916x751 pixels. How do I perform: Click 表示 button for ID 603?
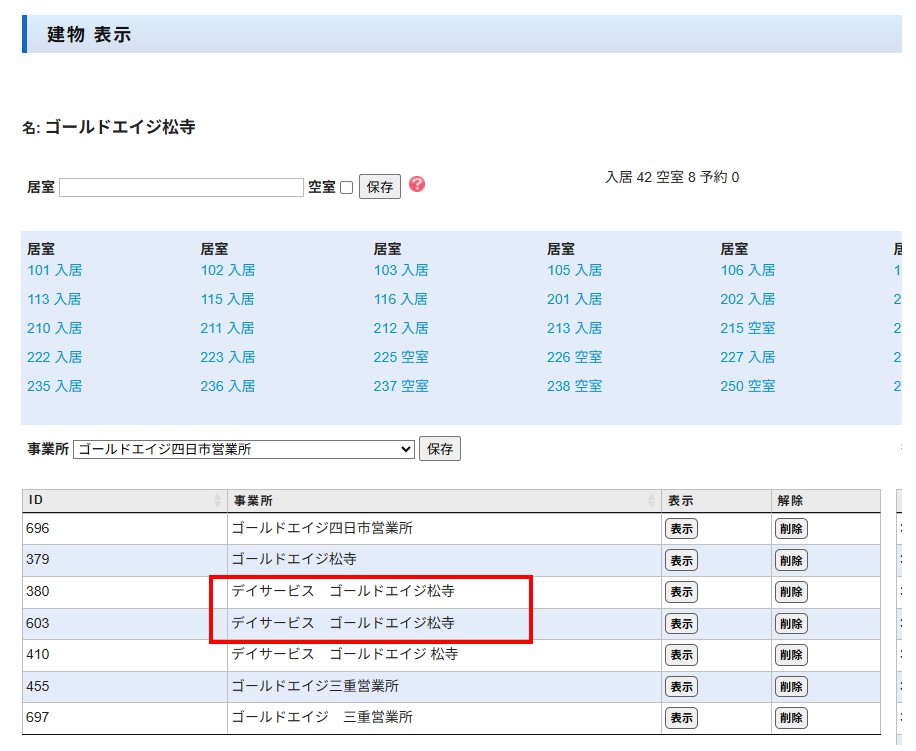pos(681,624)
